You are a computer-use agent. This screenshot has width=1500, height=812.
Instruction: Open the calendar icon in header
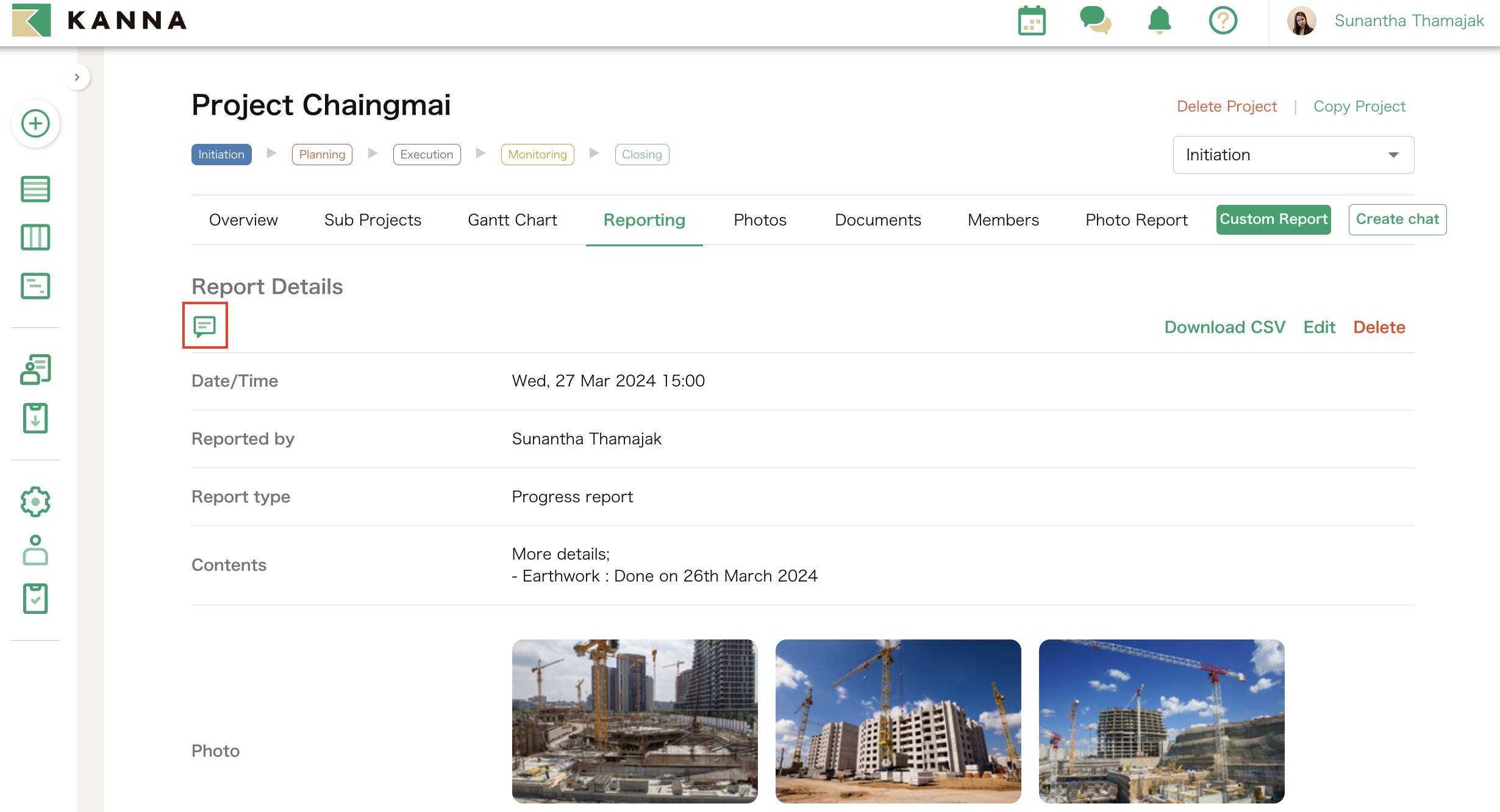pyautogui.click(x=1032, y=21)
